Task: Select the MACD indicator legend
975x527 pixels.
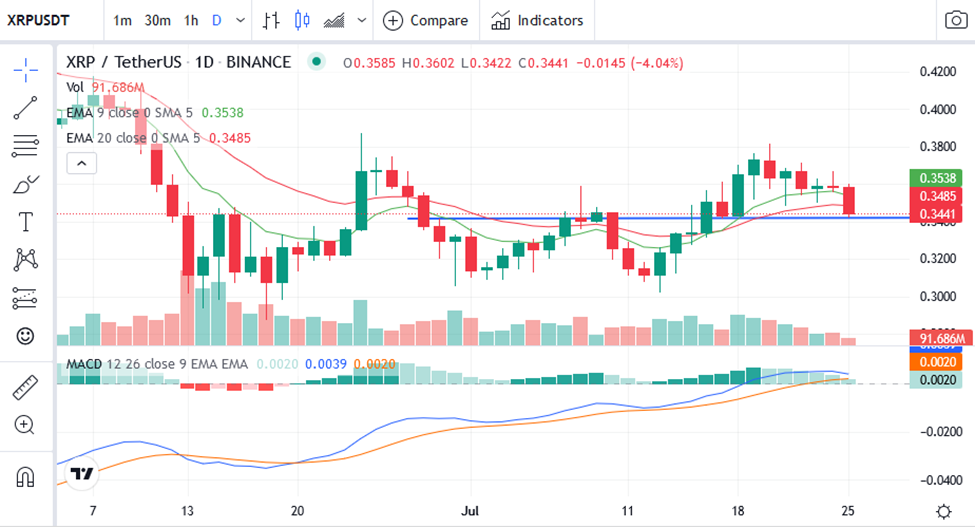Action: (x=231, y=364)
